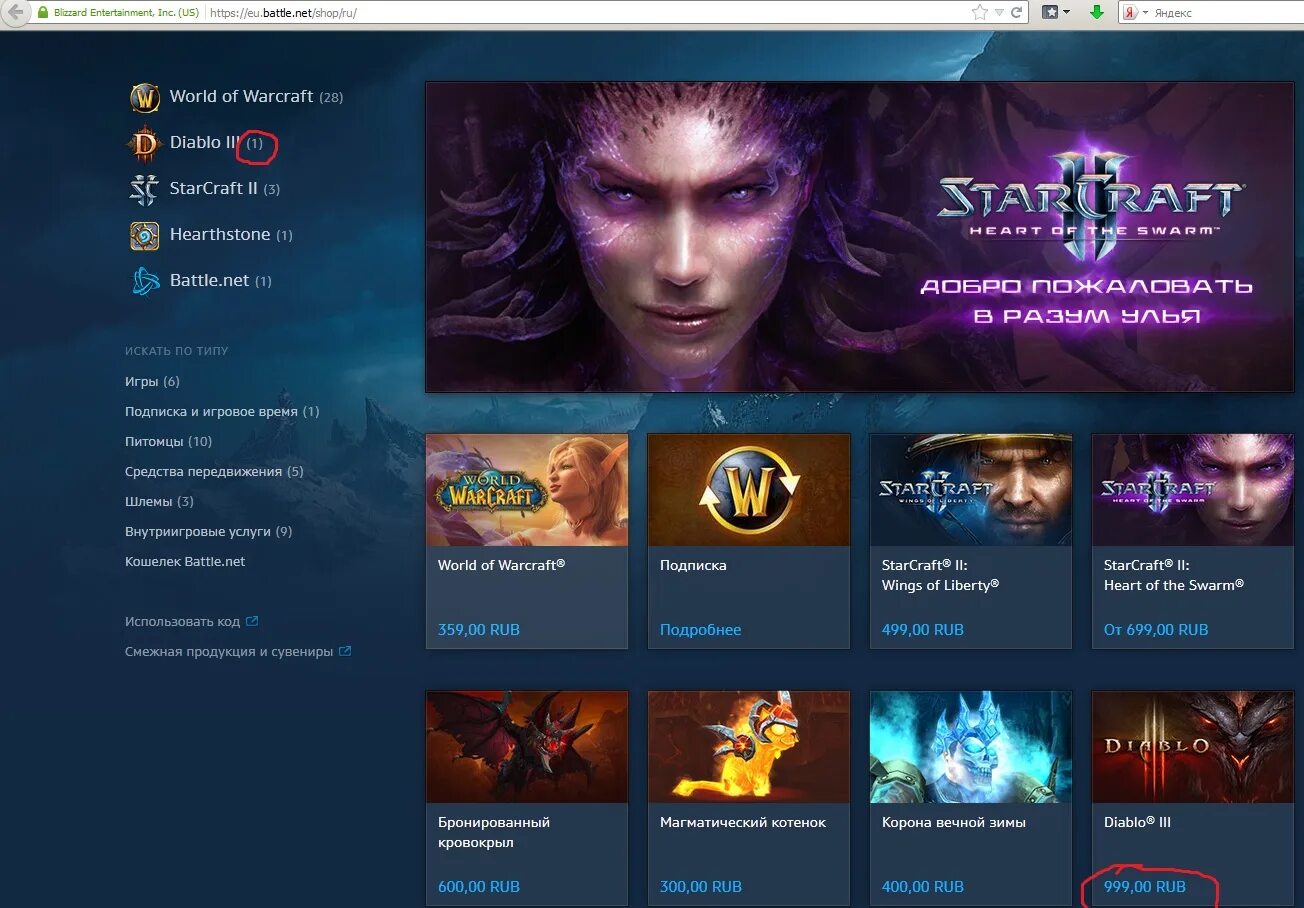
Task: Filter by Питомцы type
Action: click(168, 442)
